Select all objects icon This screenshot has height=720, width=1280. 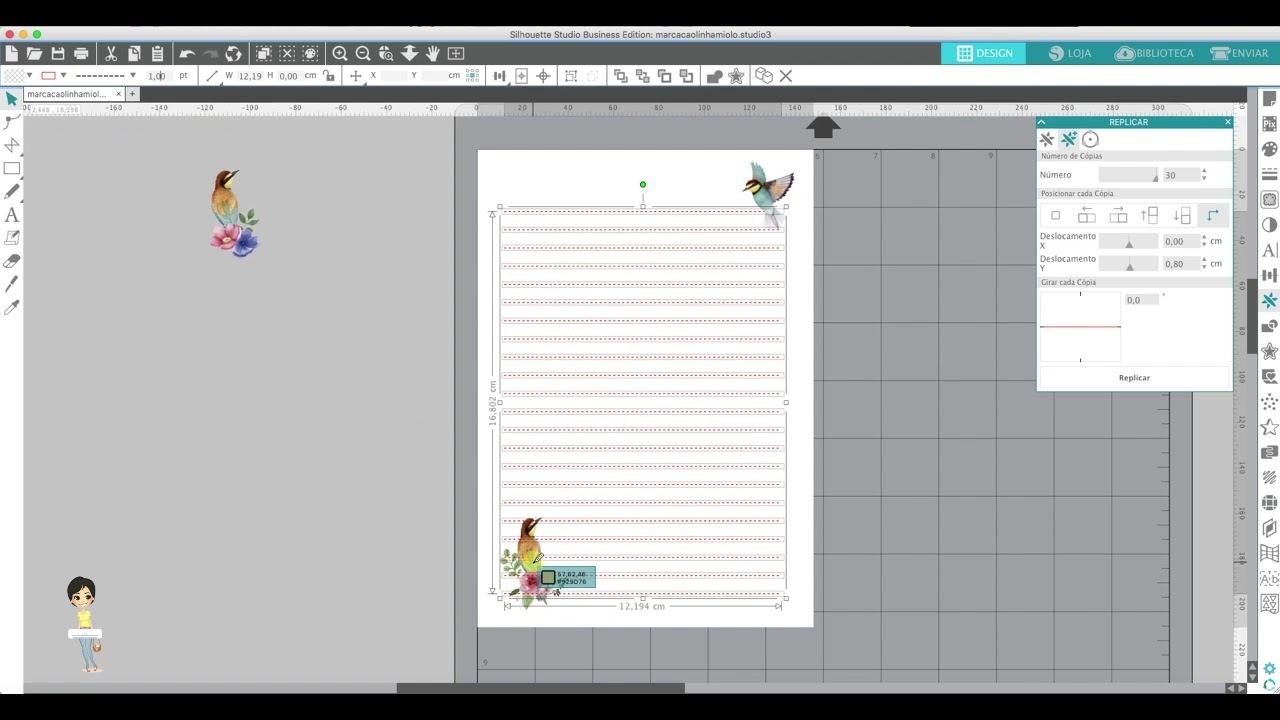[x=264, y=53]
